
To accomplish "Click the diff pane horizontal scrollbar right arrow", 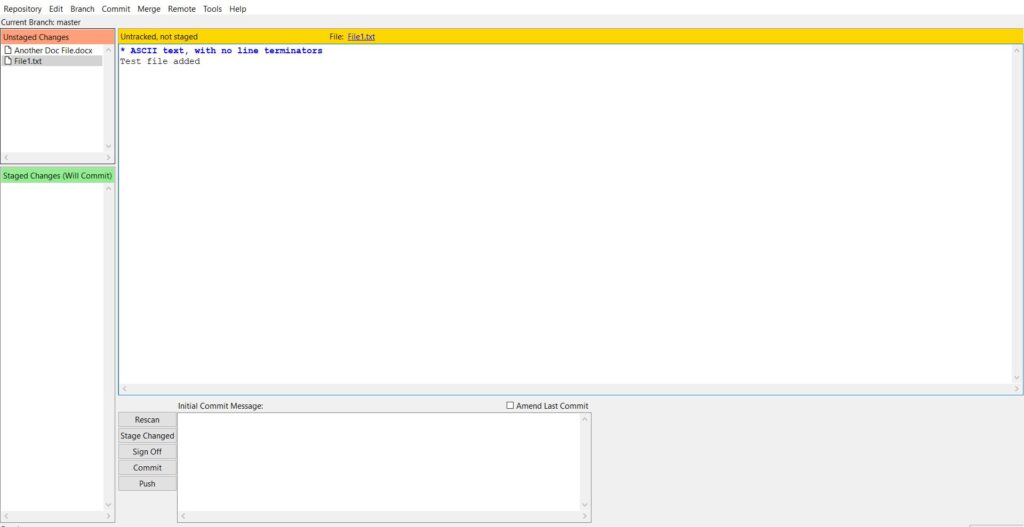I will click(x=1017, y=389).
